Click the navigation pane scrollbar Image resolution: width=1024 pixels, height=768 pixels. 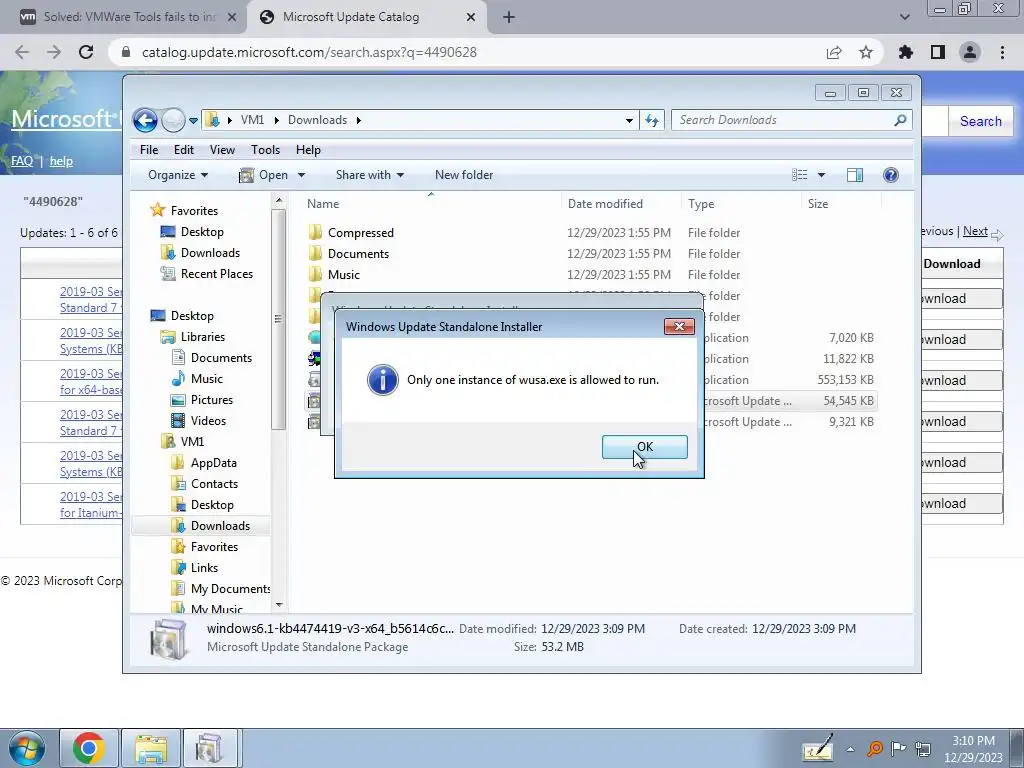(x=279, y=319)
